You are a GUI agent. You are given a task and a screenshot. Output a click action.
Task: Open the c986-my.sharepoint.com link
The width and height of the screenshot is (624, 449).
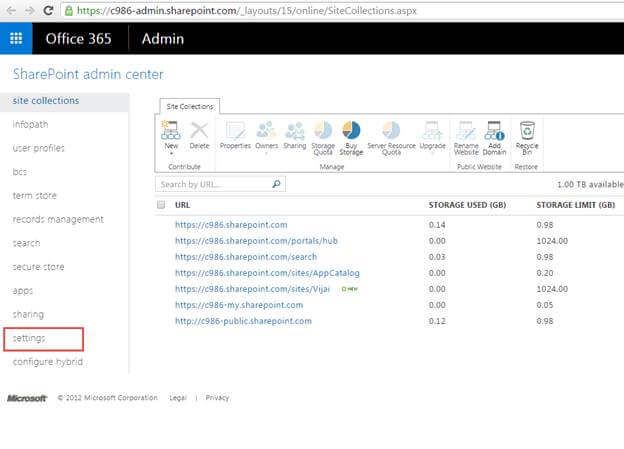239,305
